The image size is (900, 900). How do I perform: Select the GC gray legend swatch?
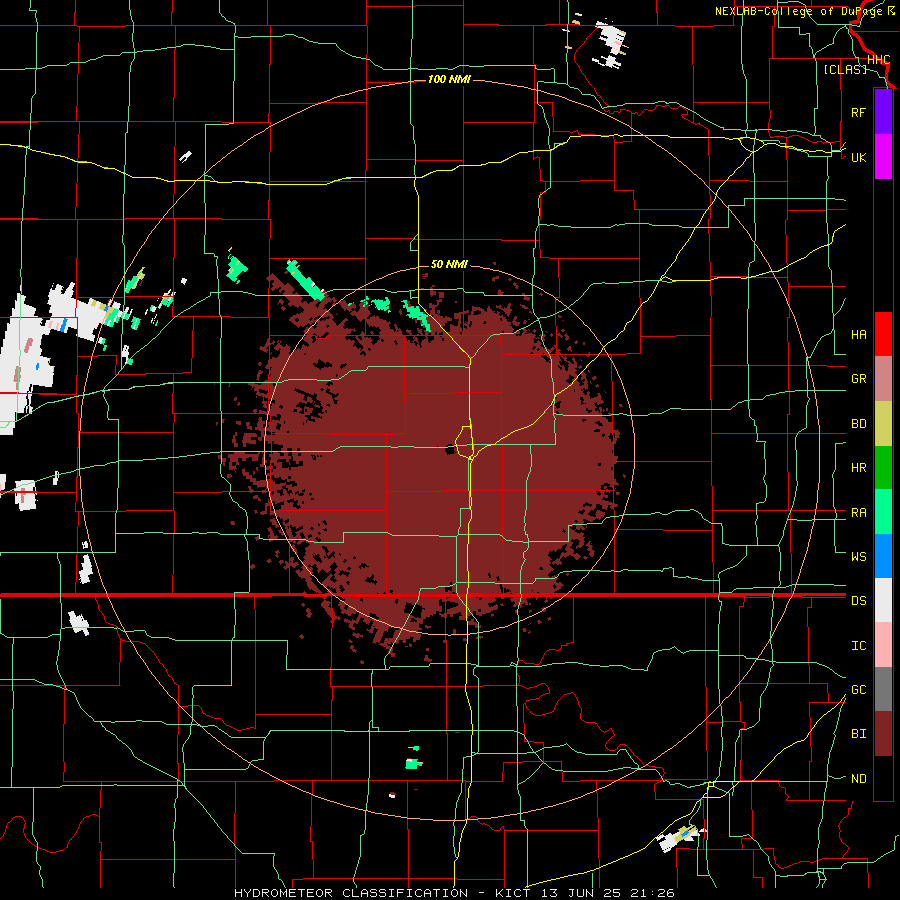(883, 689)
